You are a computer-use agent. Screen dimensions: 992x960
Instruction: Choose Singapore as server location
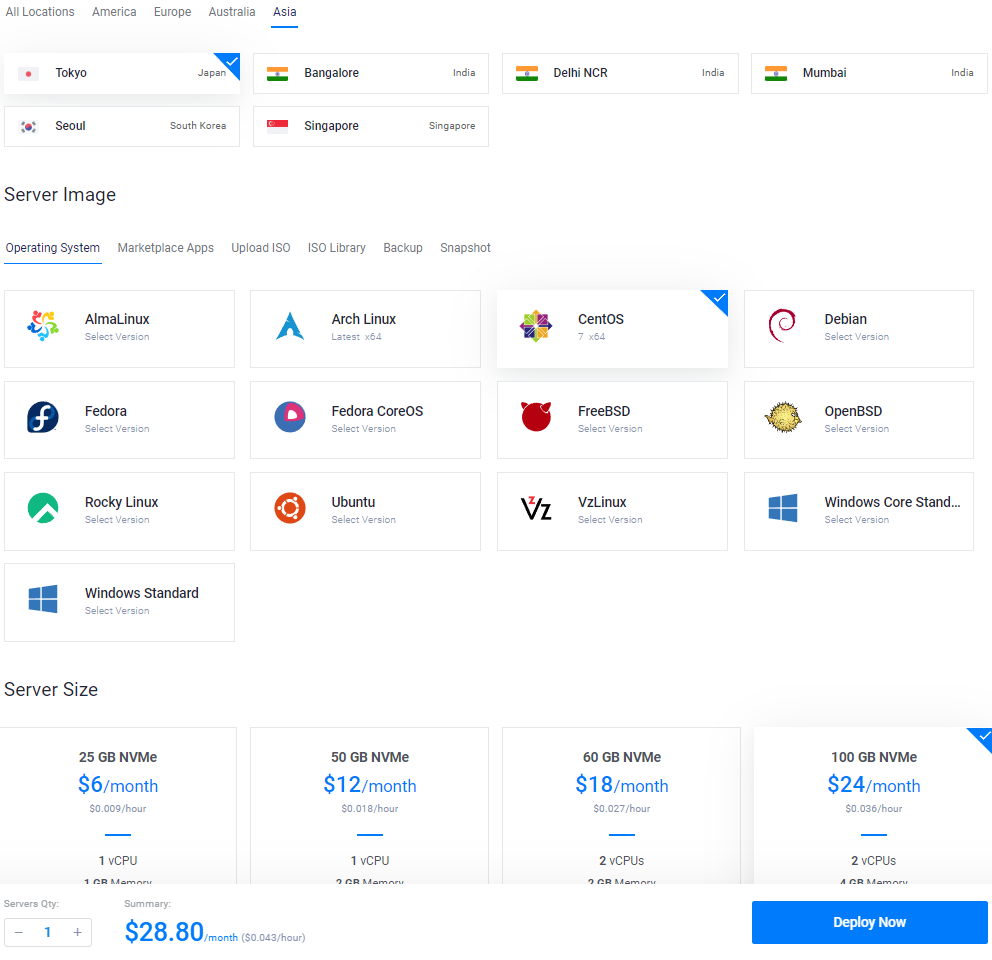point(371,127)
